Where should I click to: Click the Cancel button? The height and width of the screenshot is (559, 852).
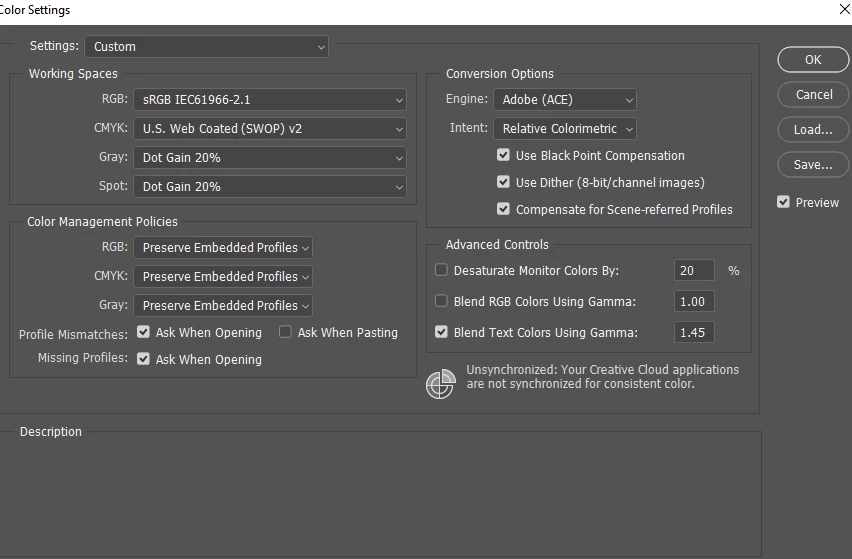[x=813, y=95]
